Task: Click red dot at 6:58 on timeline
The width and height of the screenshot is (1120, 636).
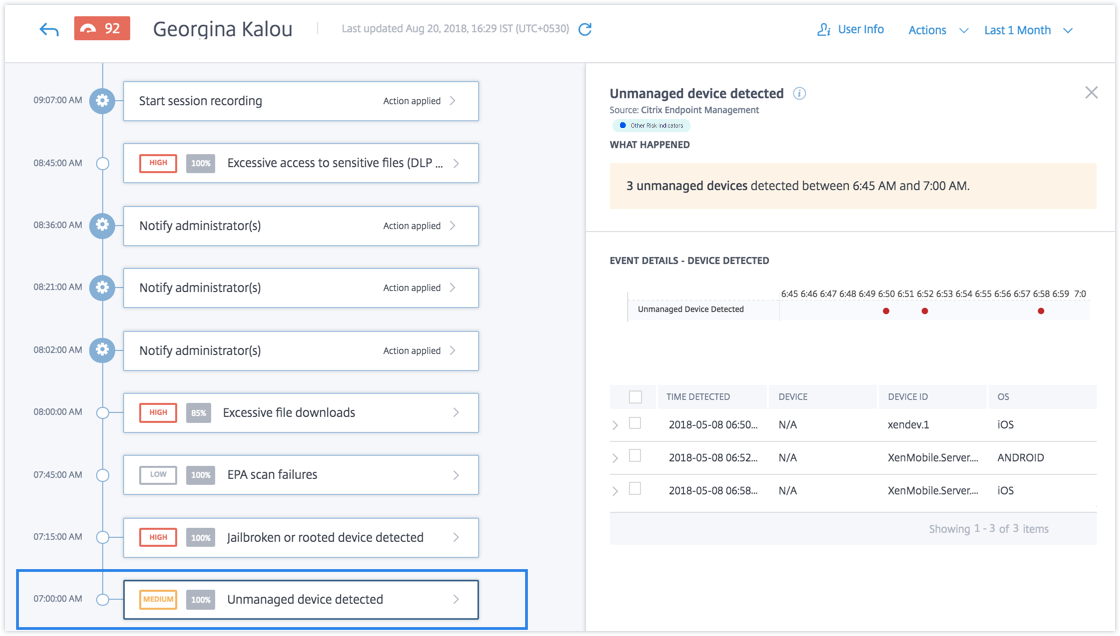Action: coord(1041,311)
